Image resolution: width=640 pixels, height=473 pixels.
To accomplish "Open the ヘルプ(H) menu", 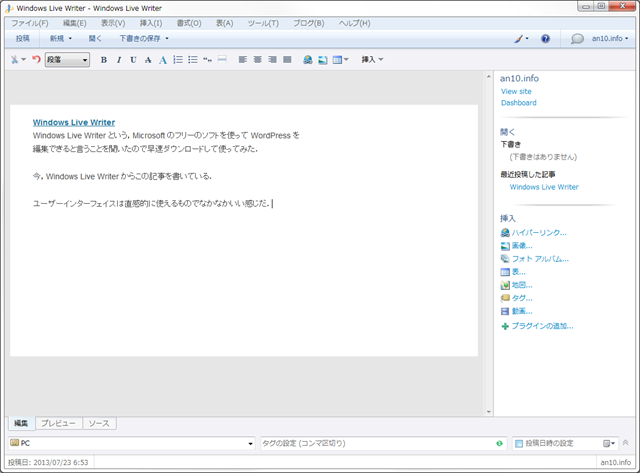I will (x=355, y=23).
